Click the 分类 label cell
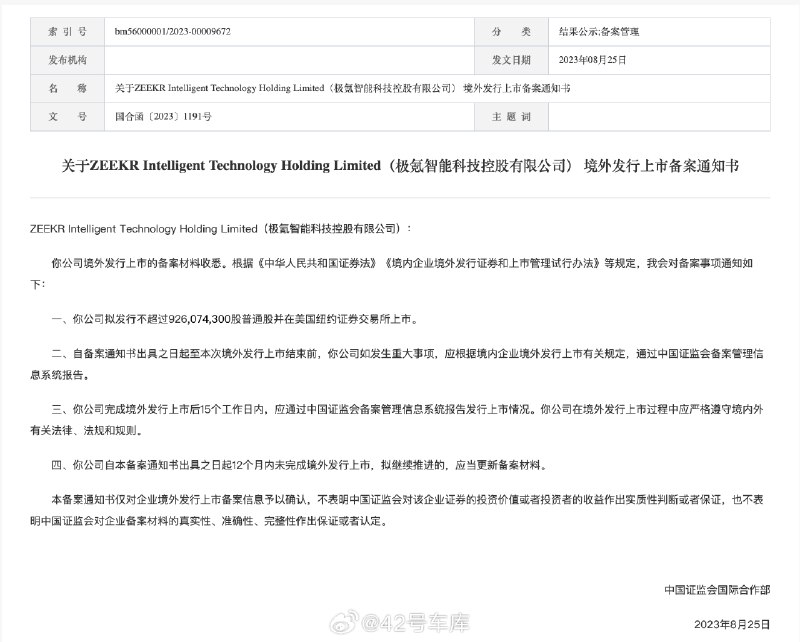The height and width of the screenshot is (642, 800). (511, 32)
